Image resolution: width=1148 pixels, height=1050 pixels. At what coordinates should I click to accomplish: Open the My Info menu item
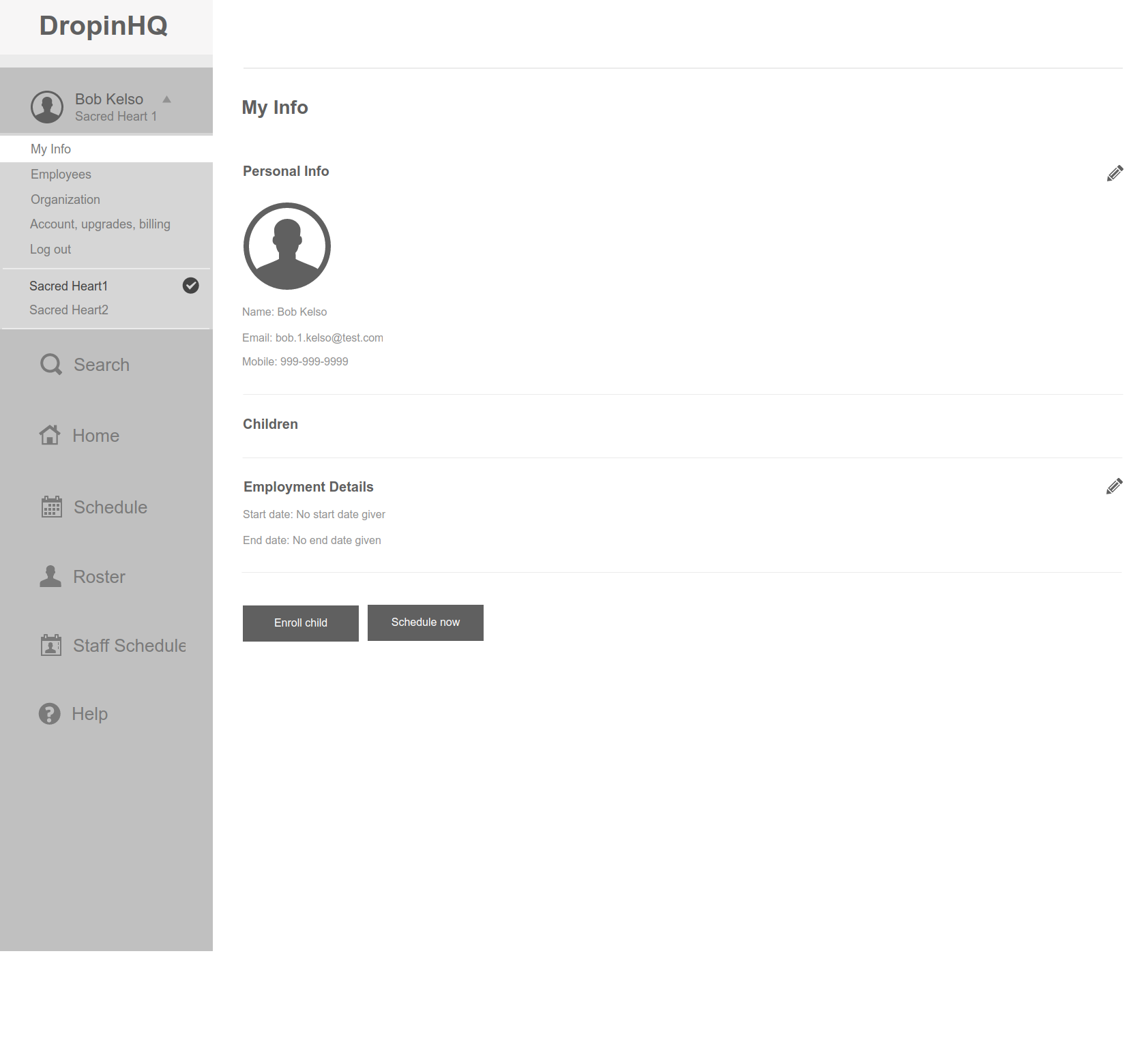click(106, 149)
